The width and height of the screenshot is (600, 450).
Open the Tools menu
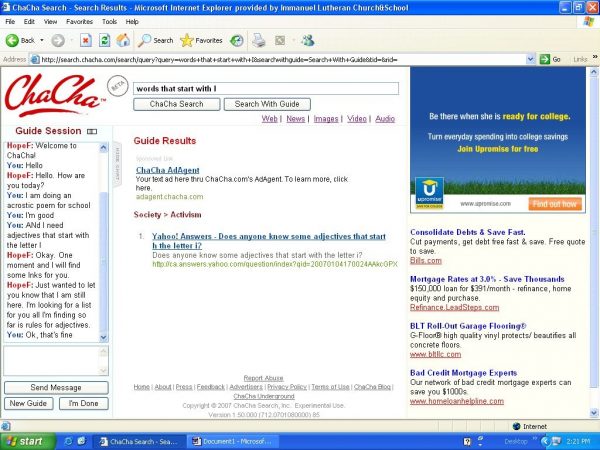[109, 22]
